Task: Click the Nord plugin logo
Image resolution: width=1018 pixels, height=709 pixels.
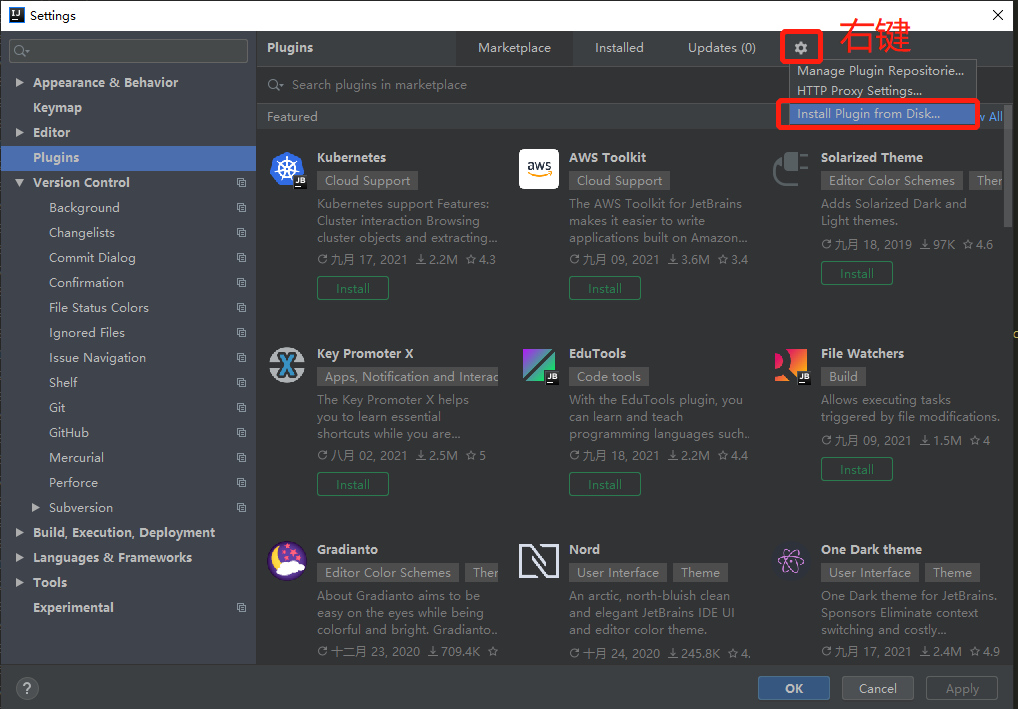Action: [539, 561]
